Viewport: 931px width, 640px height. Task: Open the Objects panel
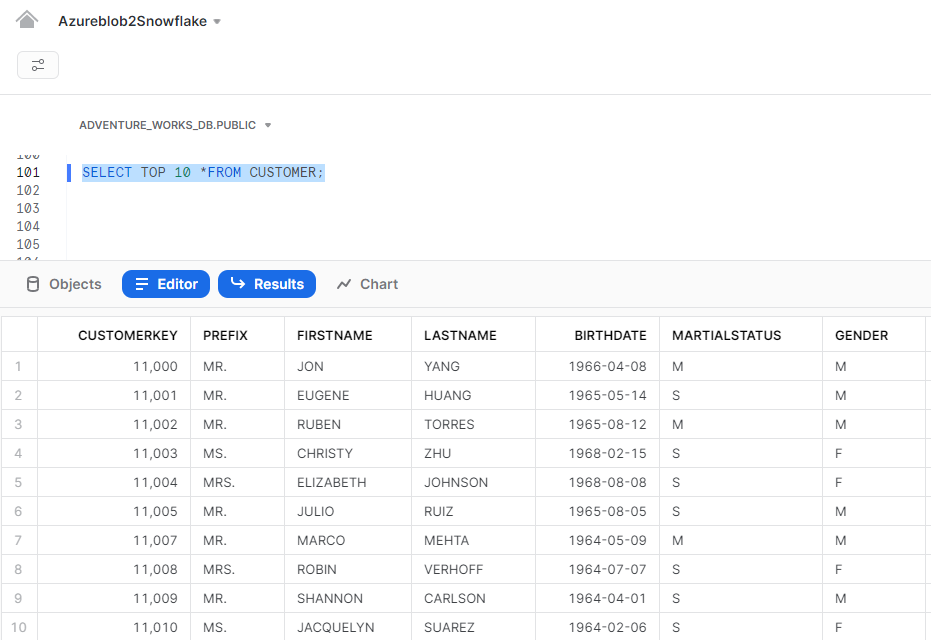pos(64,284)
